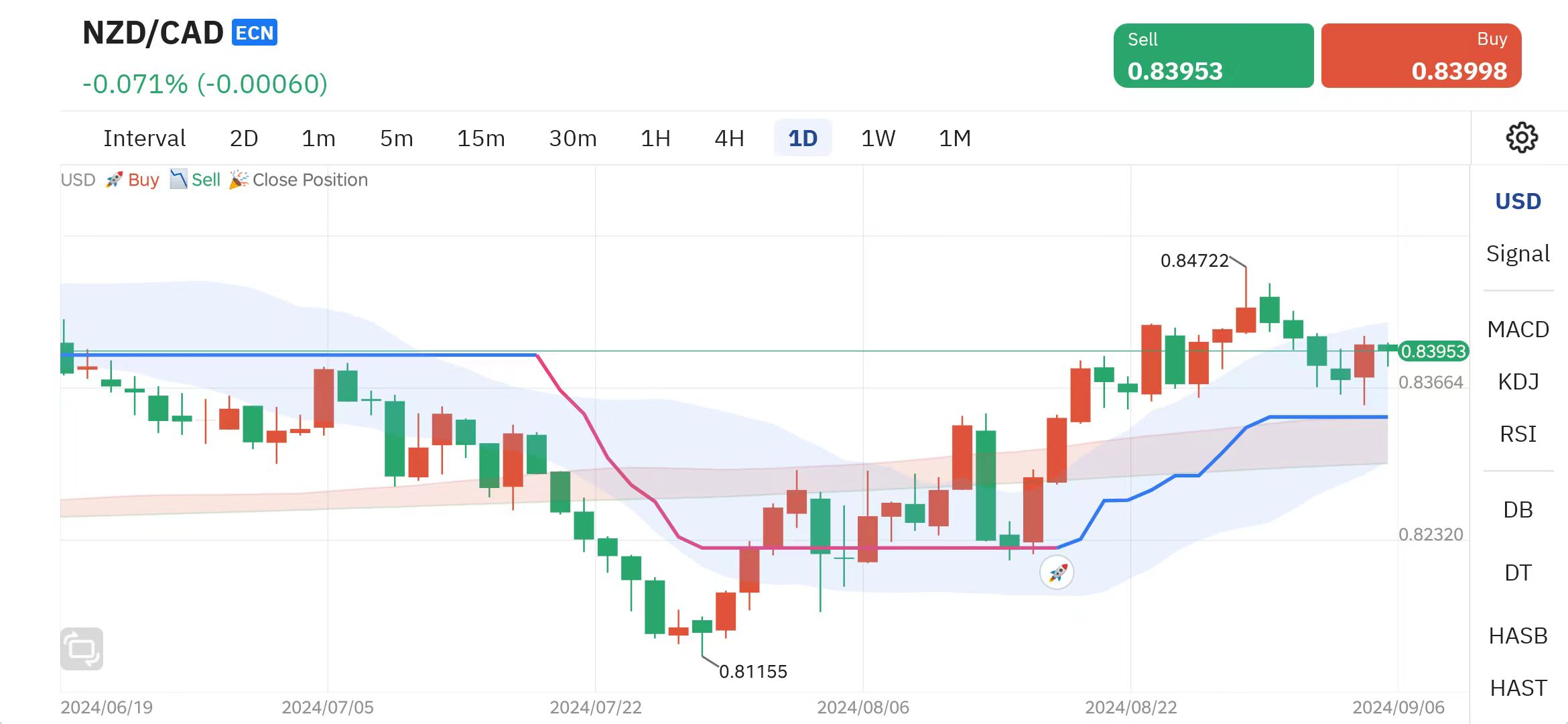Select the USD overlay in sidebar
1568x724 pixels.
click(1518, 201)
